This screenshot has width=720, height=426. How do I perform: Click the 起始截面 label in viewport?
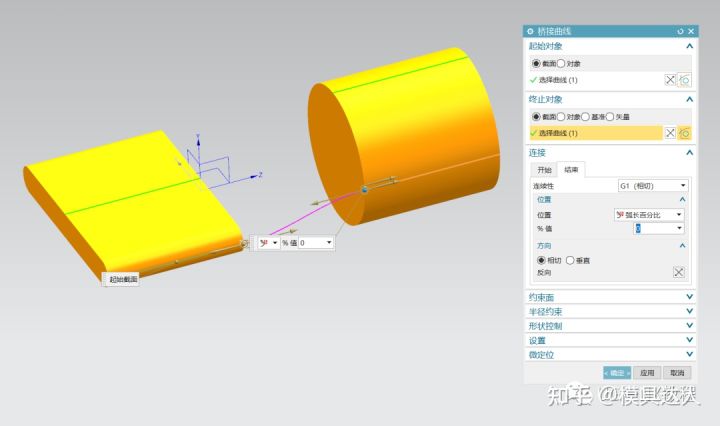coord(122,279)
